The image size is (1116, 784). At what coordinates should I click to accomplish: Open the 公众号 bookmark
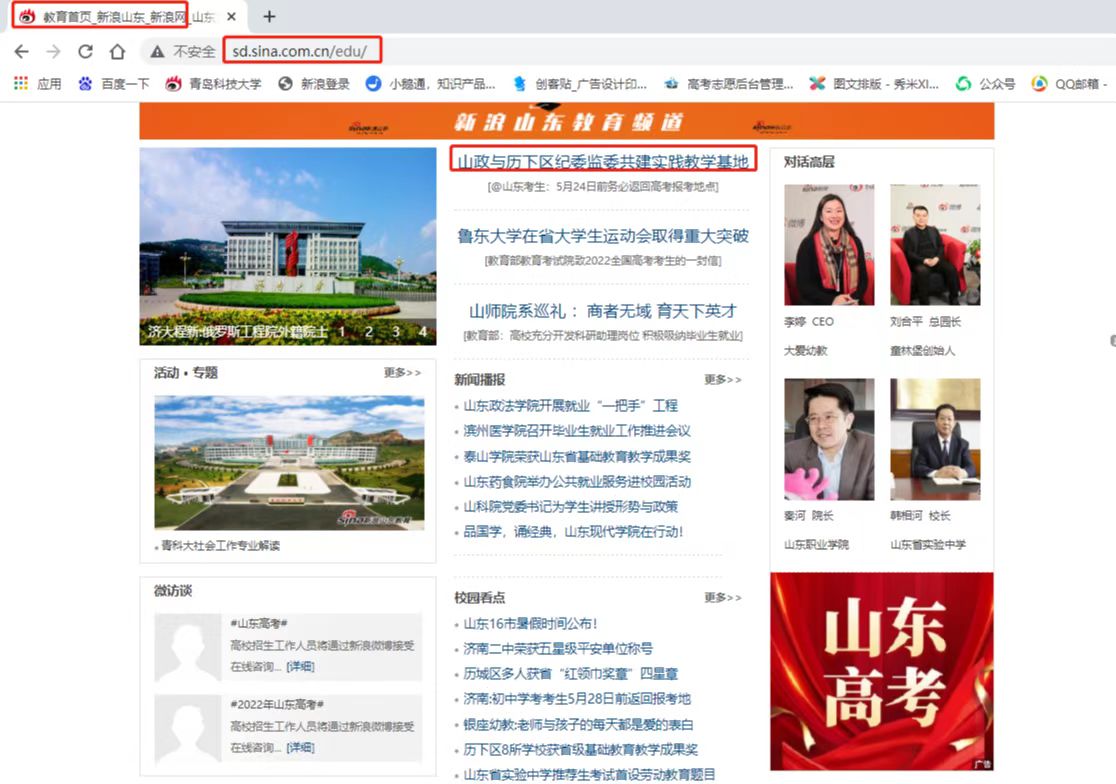[x=985, y=84]
